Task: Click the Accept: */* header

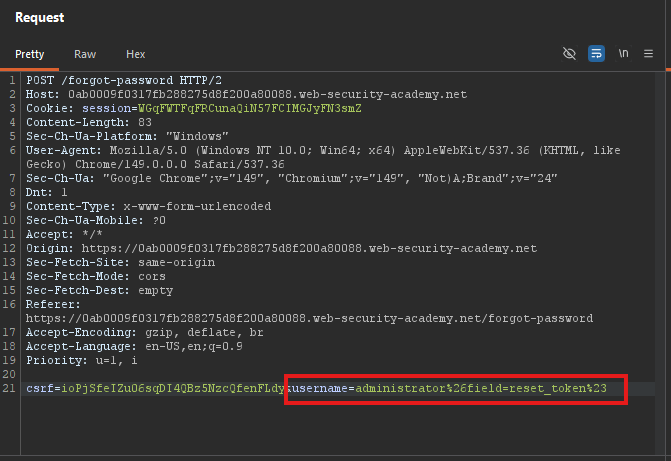Action: click(x=64, y=235)
